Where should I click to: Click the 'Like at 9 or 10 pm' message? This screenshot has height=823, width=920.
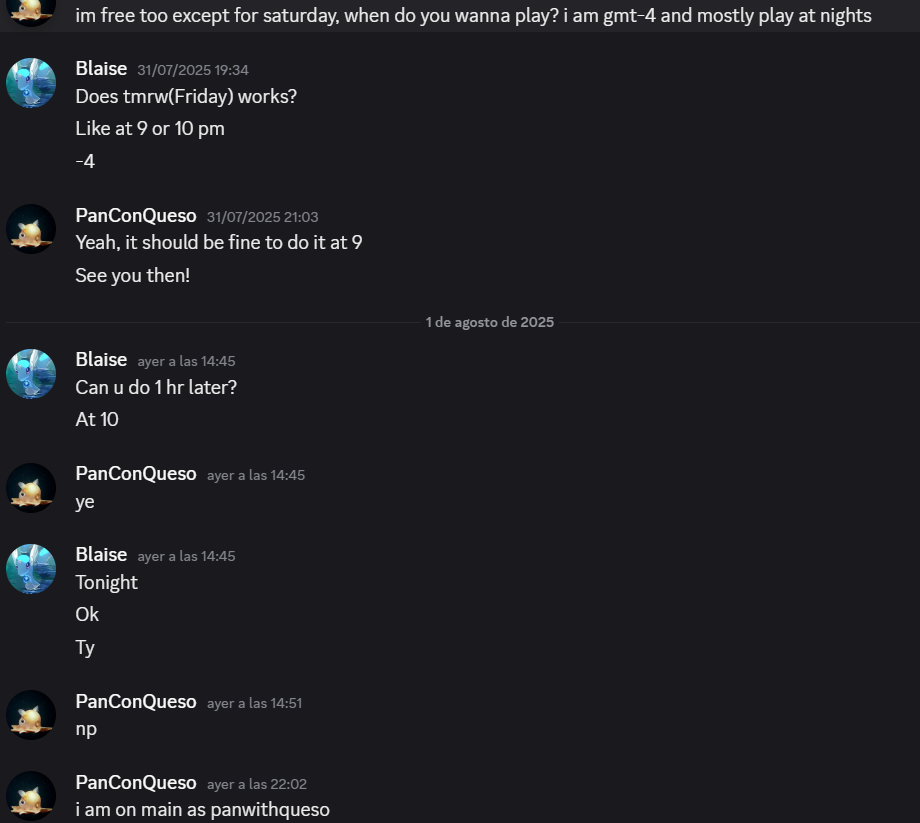pyautogui.click(x=150, y=128)
